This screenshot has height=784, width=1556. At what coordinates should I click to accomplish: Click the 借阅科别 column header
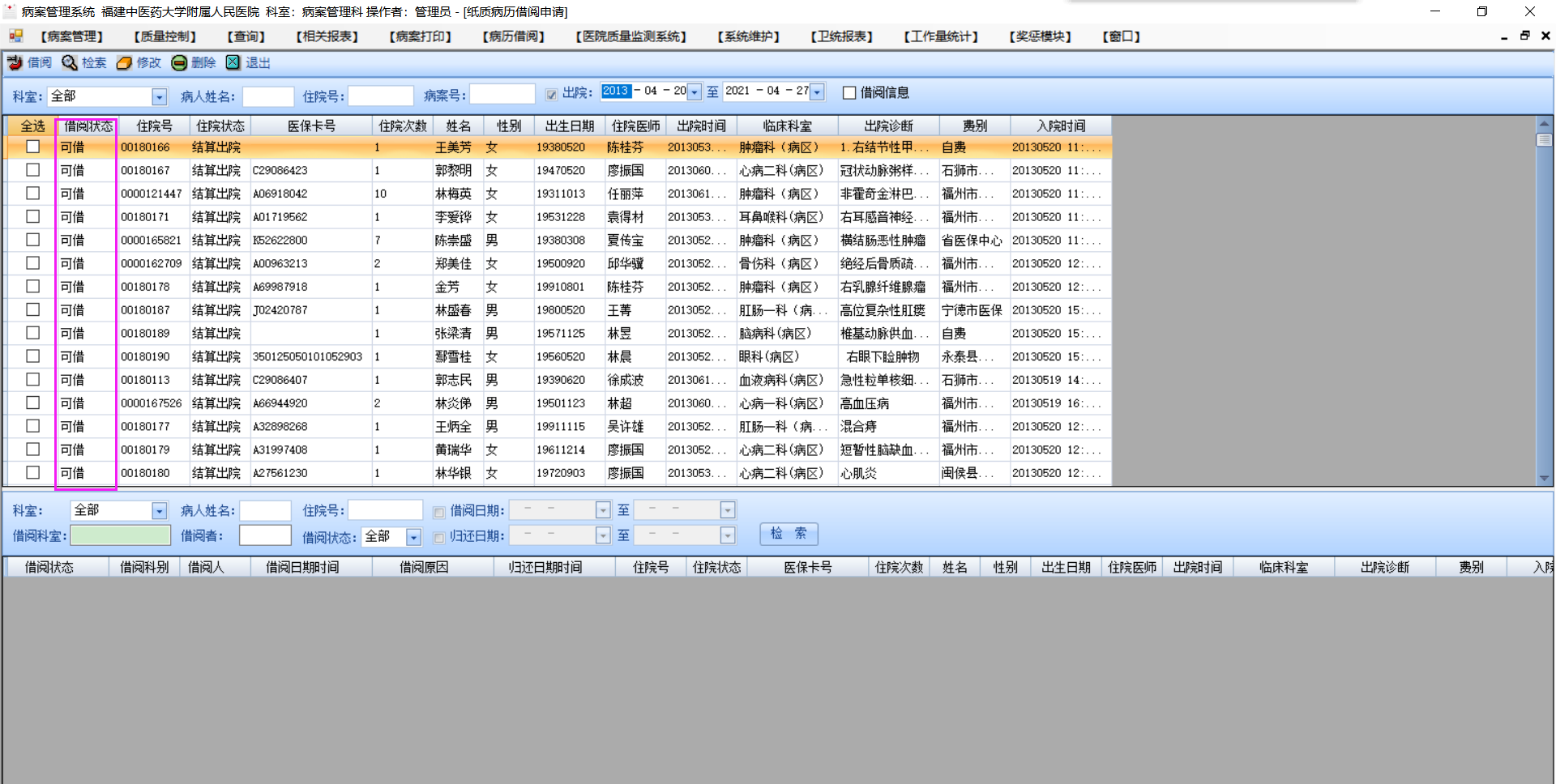coord(144,567)
